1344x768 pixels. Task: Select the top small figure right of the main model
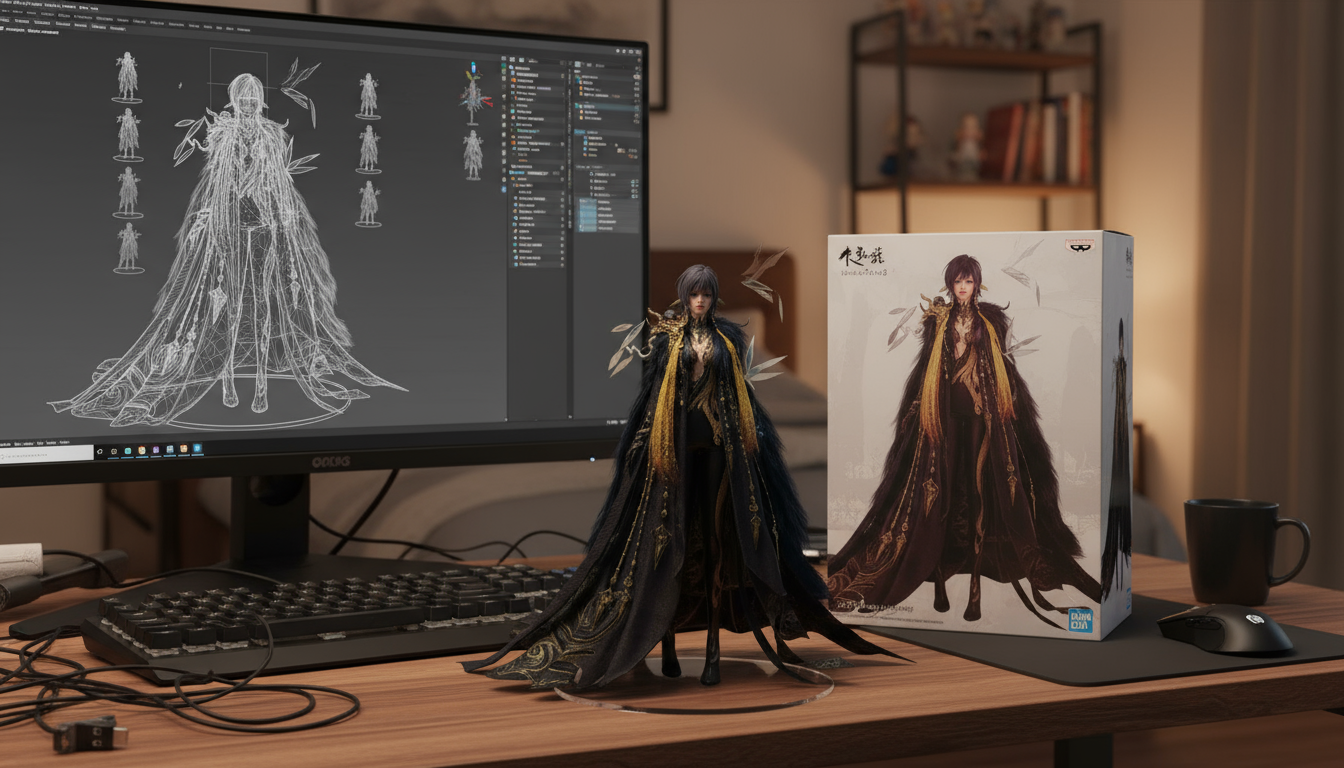pyautogui.click(x=368, y=96)
